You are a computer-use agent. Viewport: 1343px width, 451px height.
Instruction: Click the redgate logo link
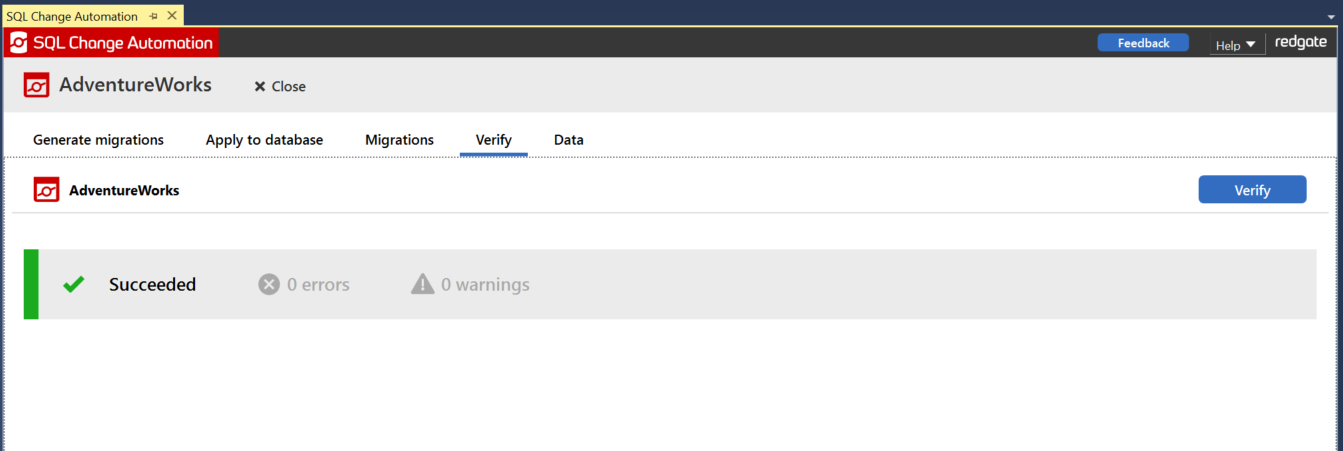tap(1301, 43)
